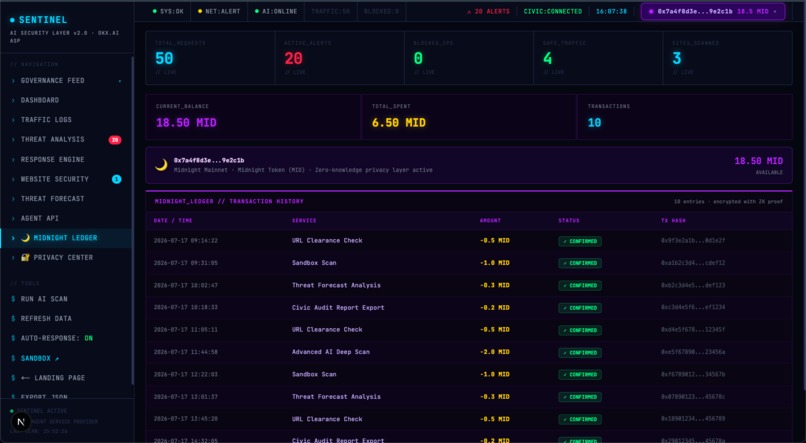Image resolution: width=806 pixels, height=443 pixels.
Task: Sort by Date / Time column header
Action: [x=171, y=220]
